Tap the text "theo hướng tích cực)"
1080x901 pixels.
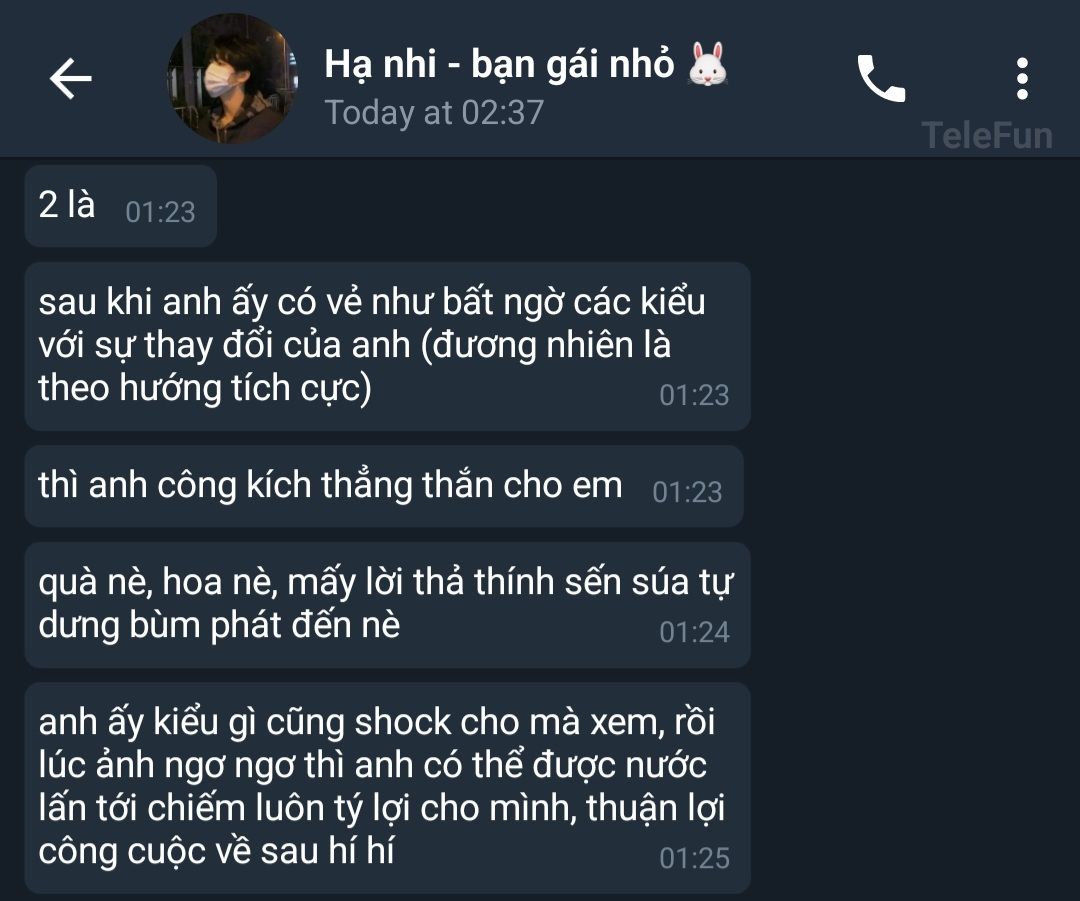(x=205, y=389)
